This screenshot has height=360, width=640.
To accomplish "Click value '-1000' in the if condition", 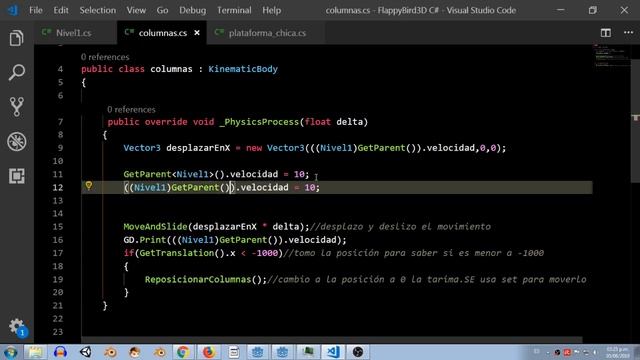I will pos(264,253).
